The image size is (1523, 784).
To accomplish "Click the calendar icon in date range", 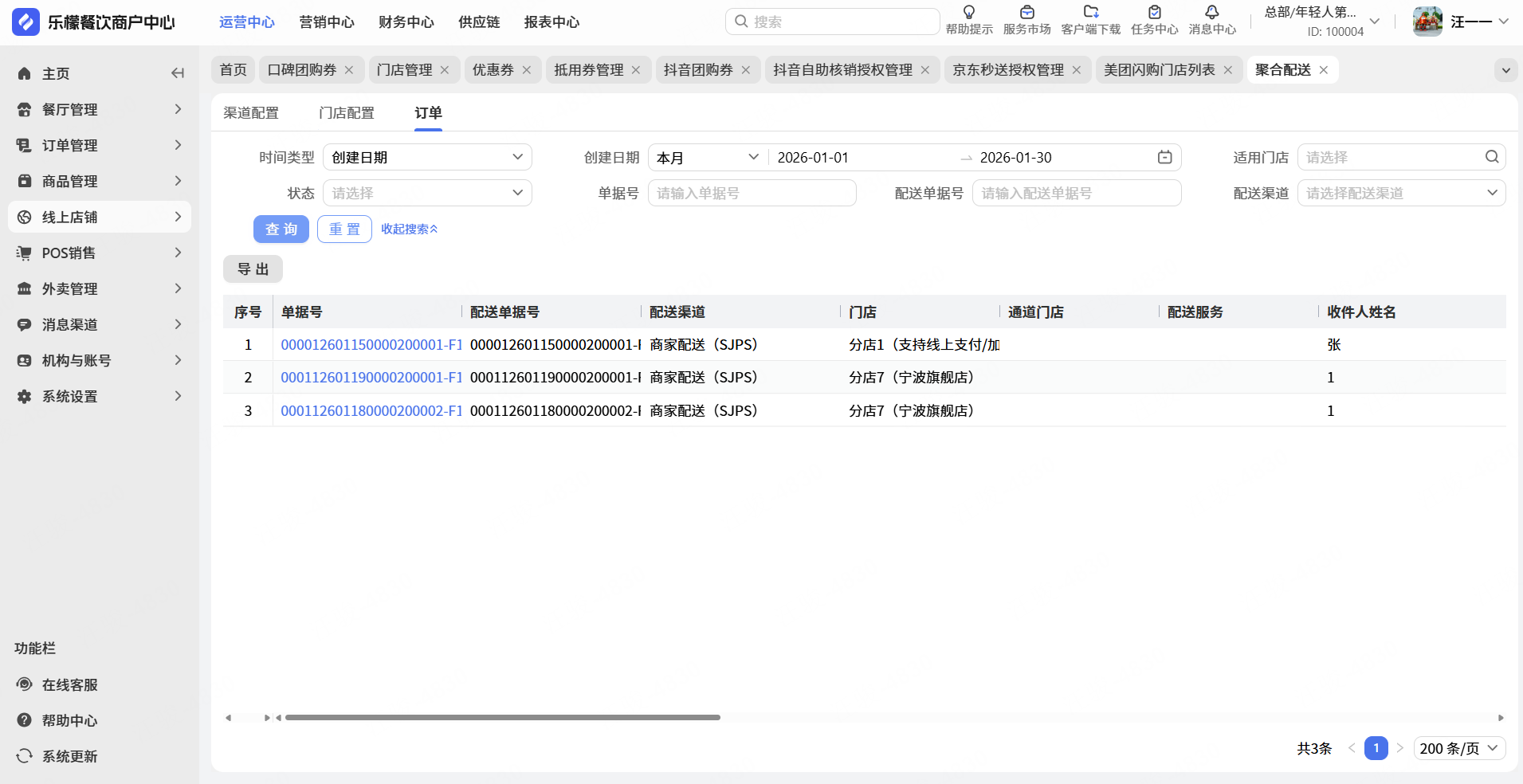I will 1164,158.
